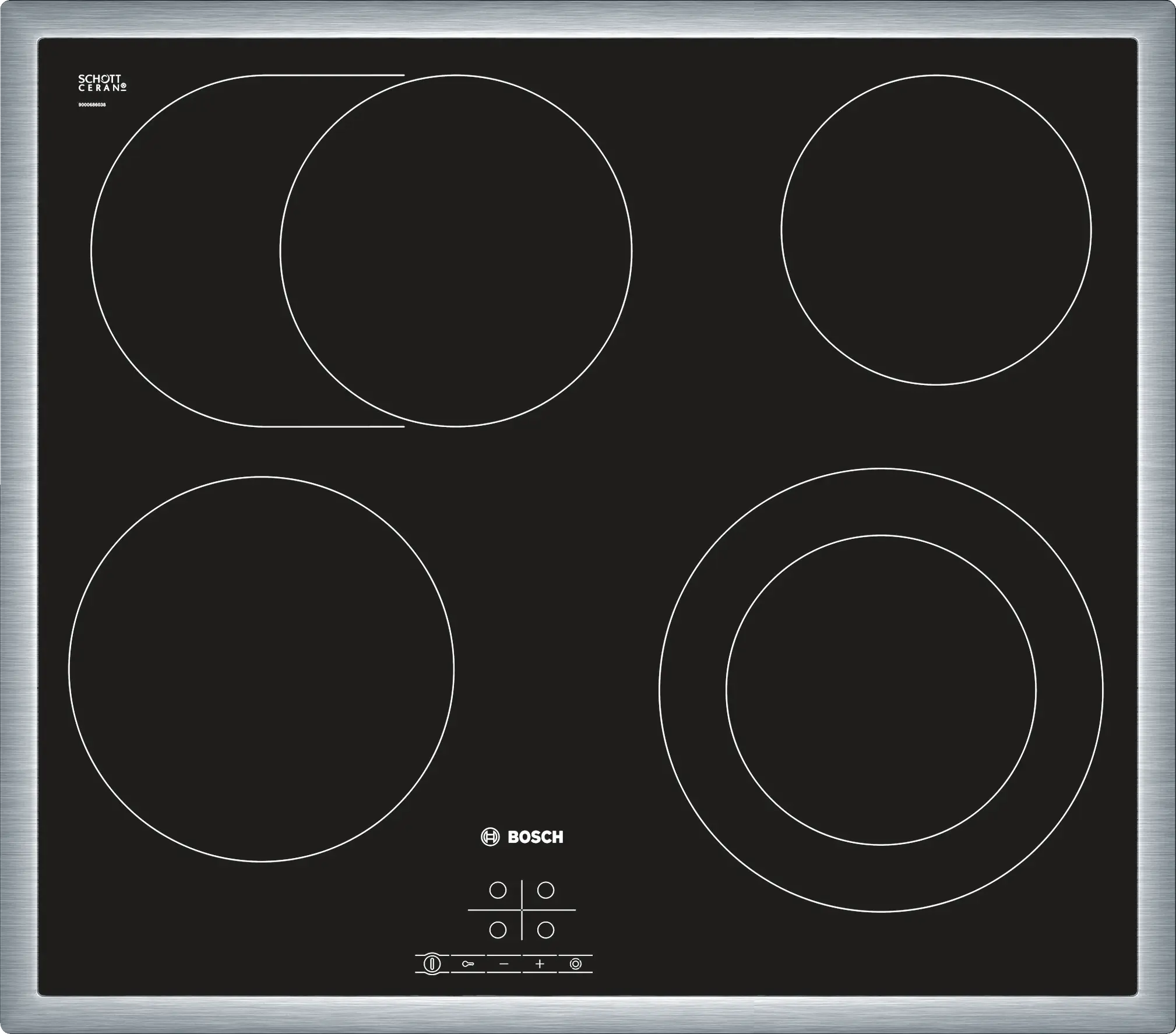Click the rear-right small cooking zone
Viewport: 1176px width, 1034px height.
tap(936, 230)
